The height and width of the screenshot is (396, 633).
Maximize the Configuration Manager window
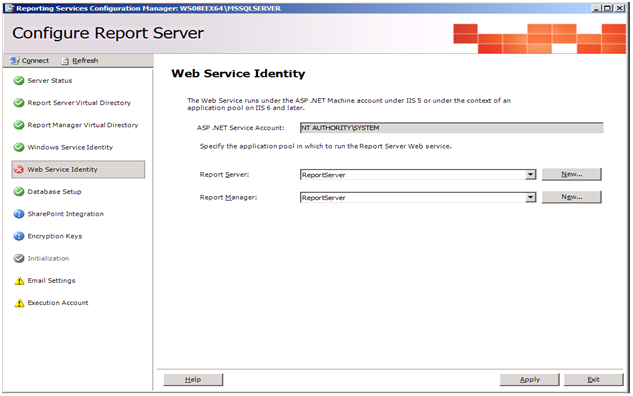click(607, 8)
